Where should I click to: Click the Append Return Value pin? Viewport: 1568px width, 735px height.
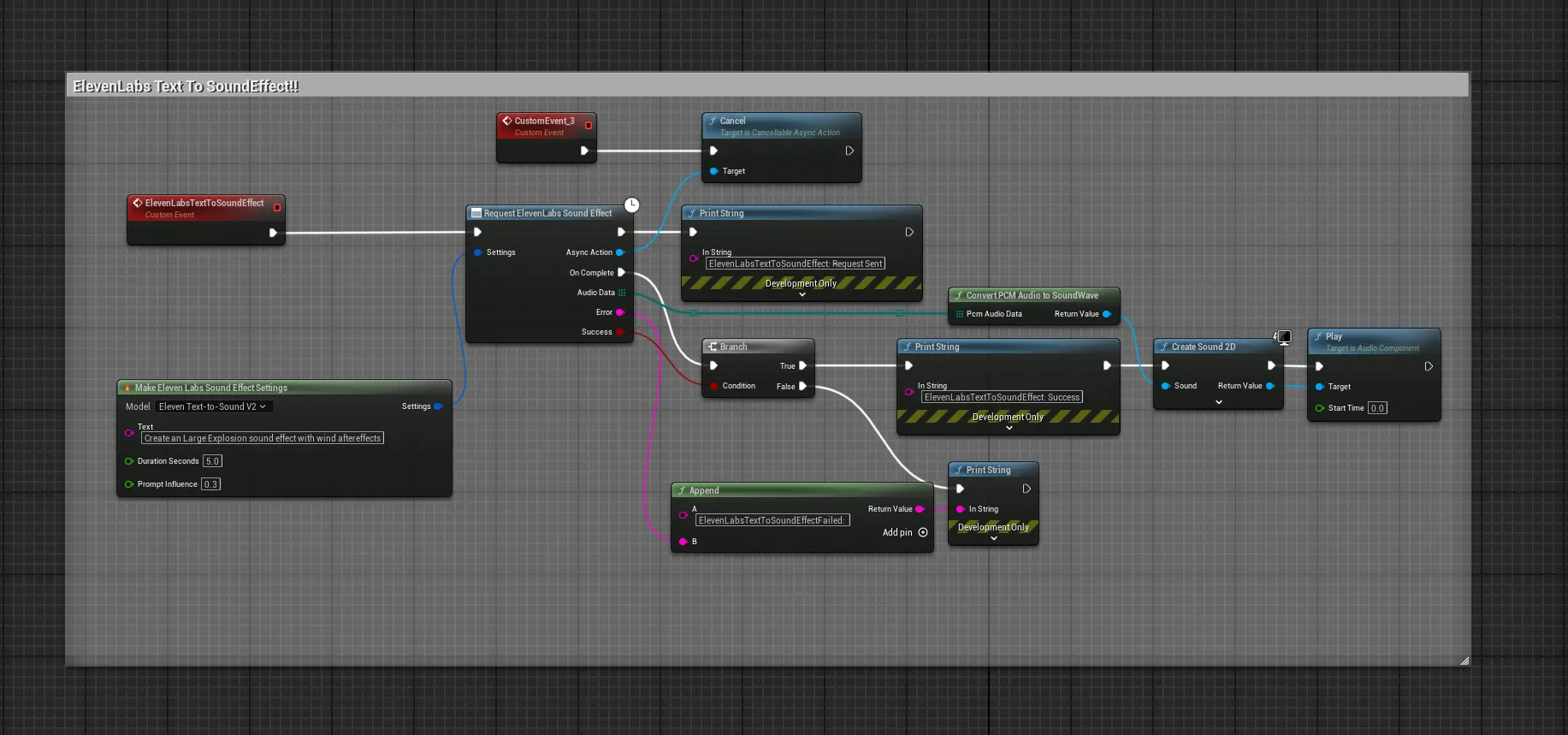click(920, 509)
